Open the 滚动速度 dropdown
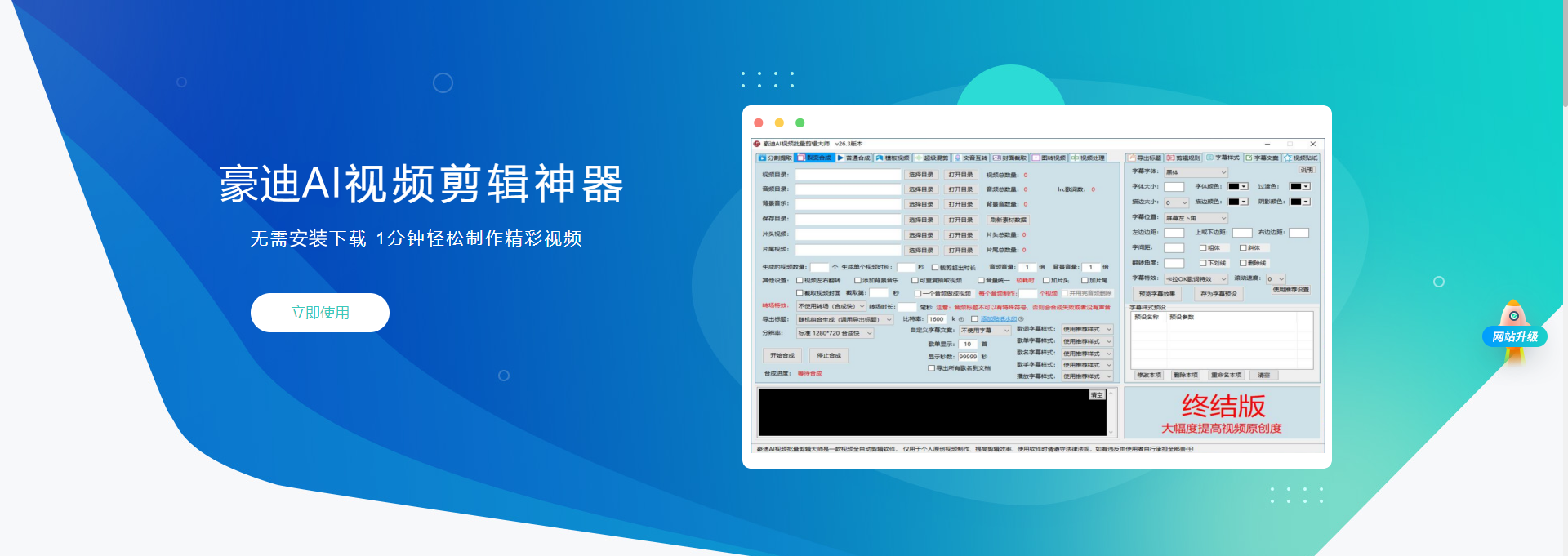This screenshot has height=556, width=1568. [x=1276, y=279]
